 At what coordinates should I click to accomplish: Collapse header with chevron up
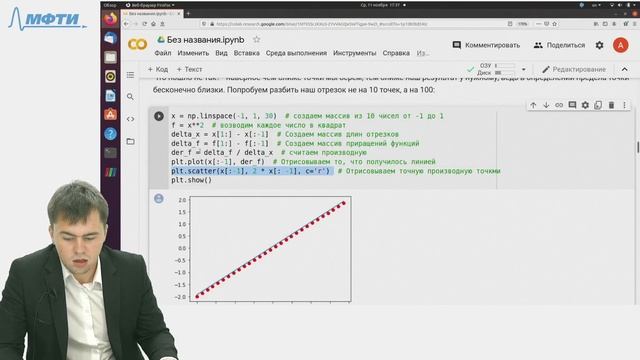[624, 69]
